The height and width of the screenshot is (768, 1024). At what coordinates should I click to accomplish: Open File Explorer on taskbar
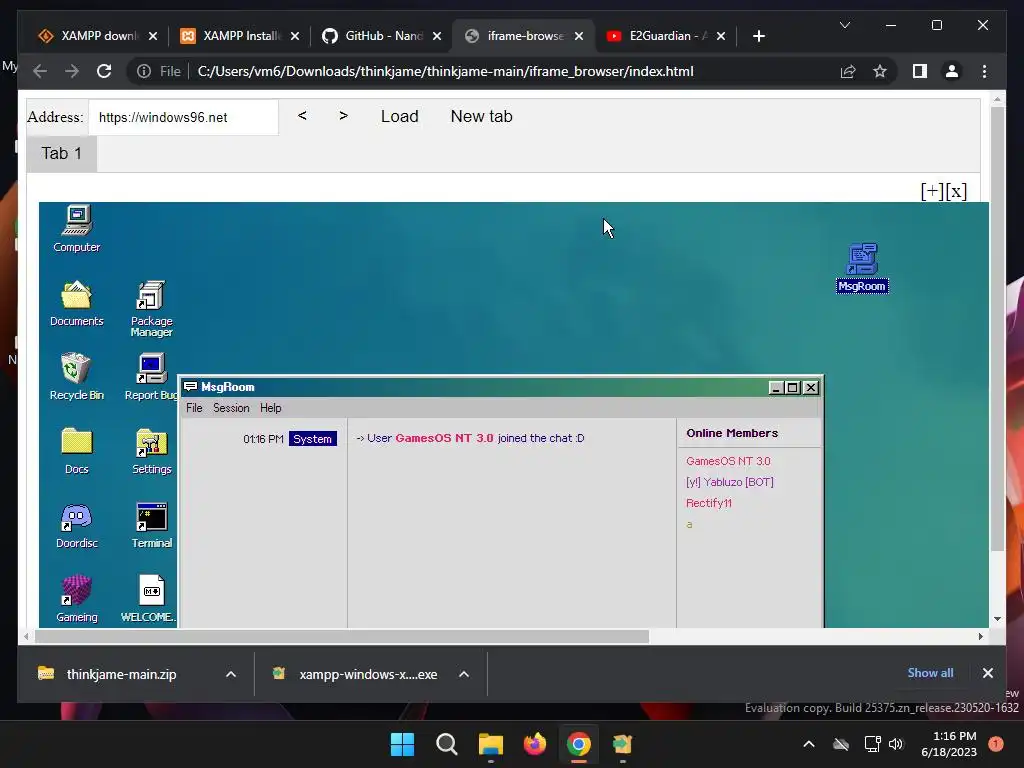pyautogui.click(x=490, y=744)
